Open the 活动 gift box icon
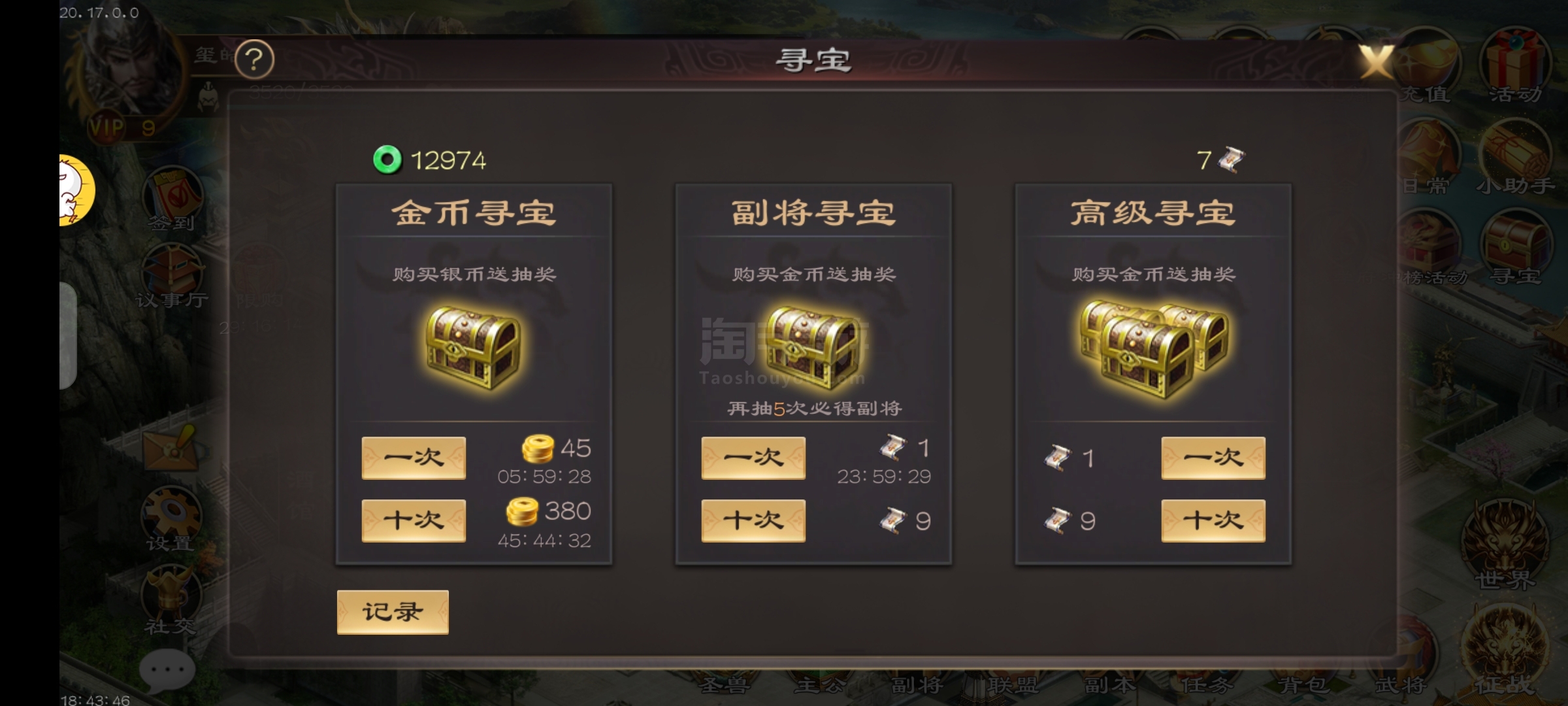Screen dimensions: 1568x706 coord(1516,65)
